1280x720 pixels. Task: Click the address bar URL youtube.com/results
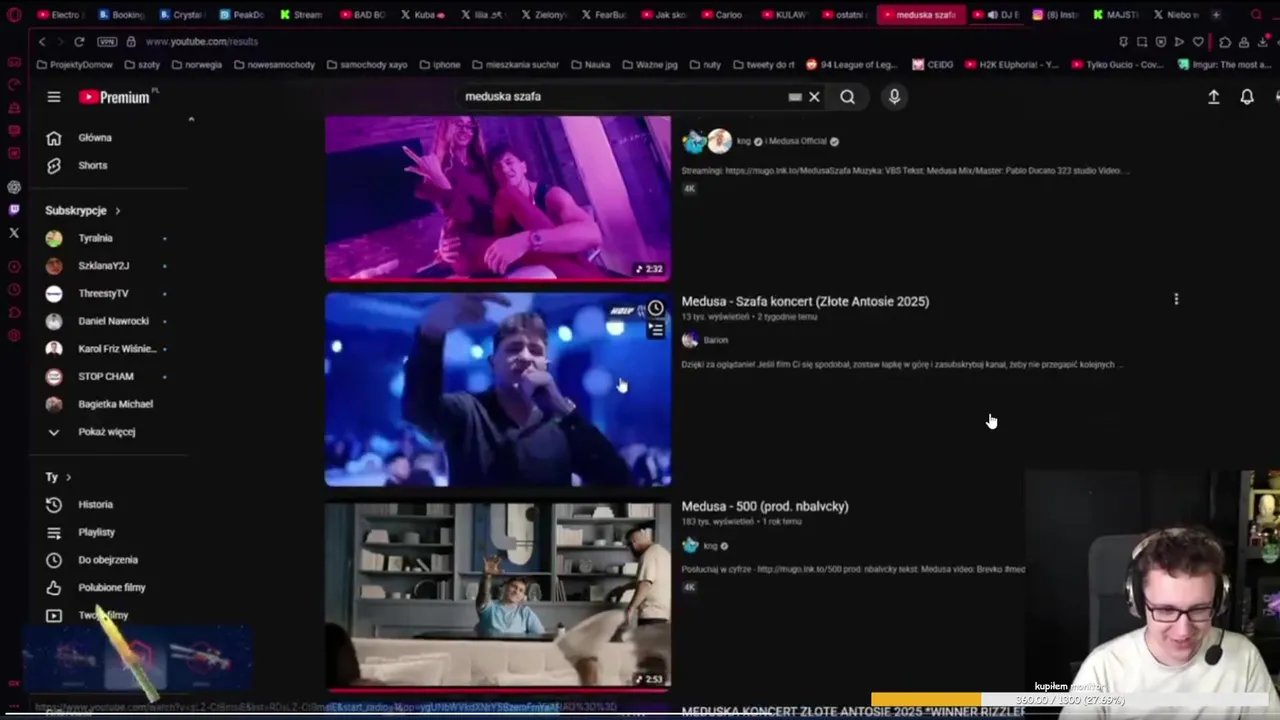(202, 42)
